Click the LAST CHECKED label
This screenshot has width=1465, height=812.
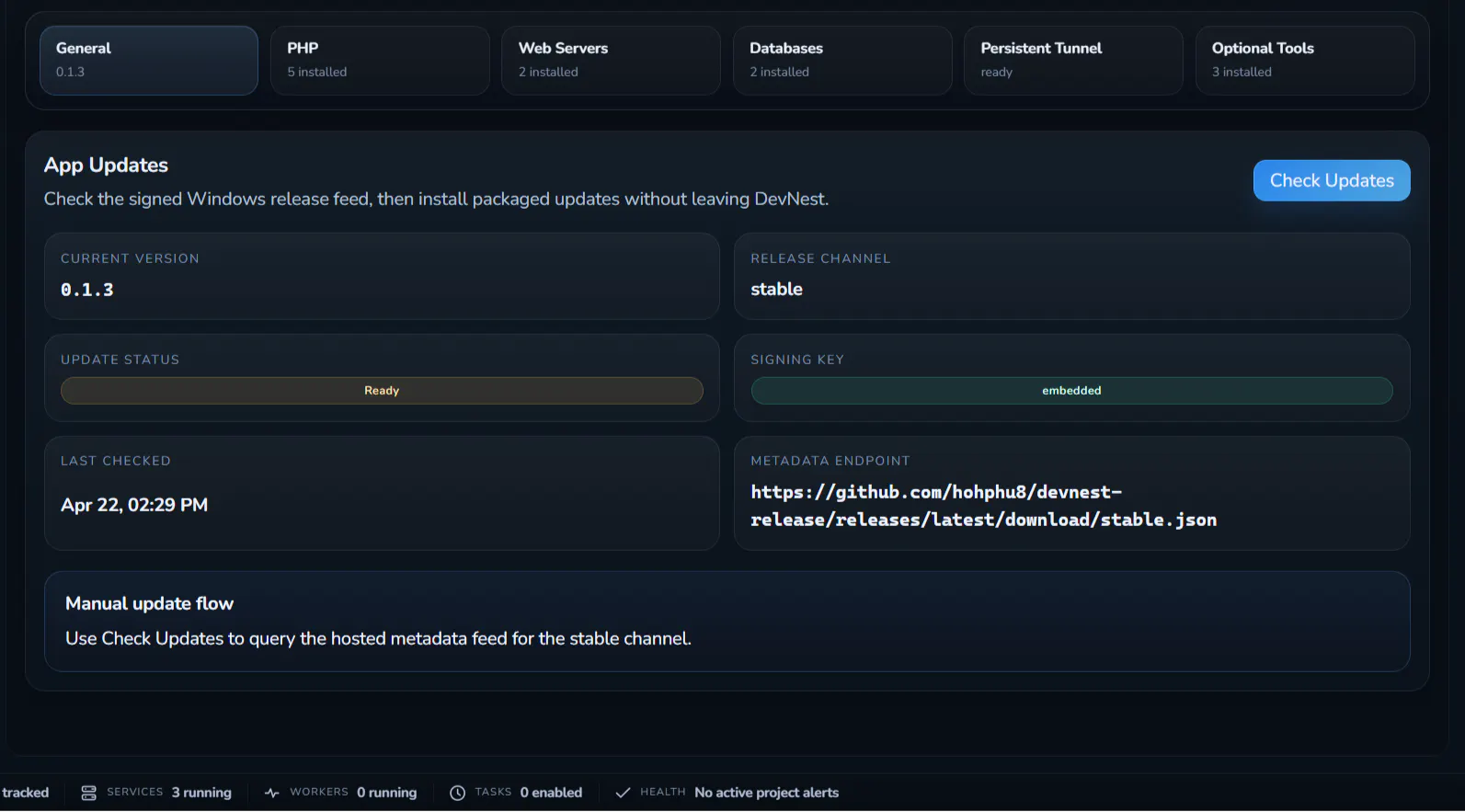click(x=116, y=461)
